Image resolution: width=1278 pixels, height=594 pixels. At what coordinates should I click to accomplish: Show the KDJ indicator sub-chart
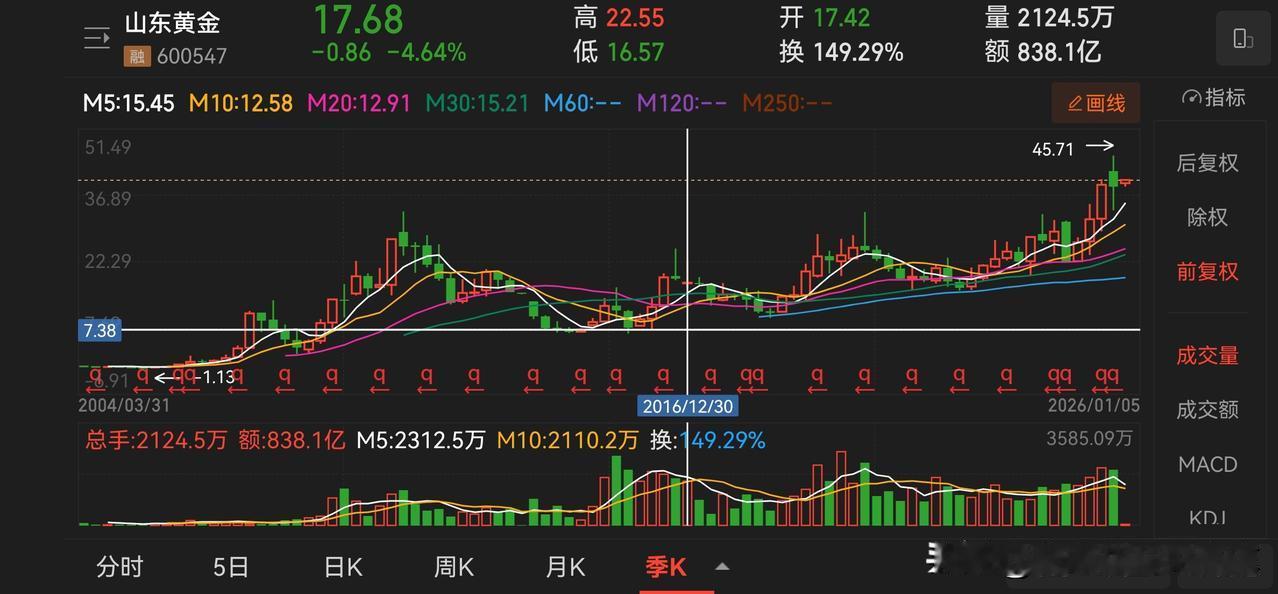coord(1208,517)
